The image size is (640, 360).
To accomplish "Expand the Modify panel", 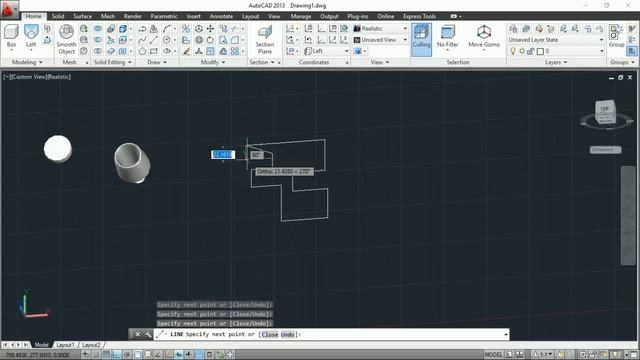I will (213, 62).
